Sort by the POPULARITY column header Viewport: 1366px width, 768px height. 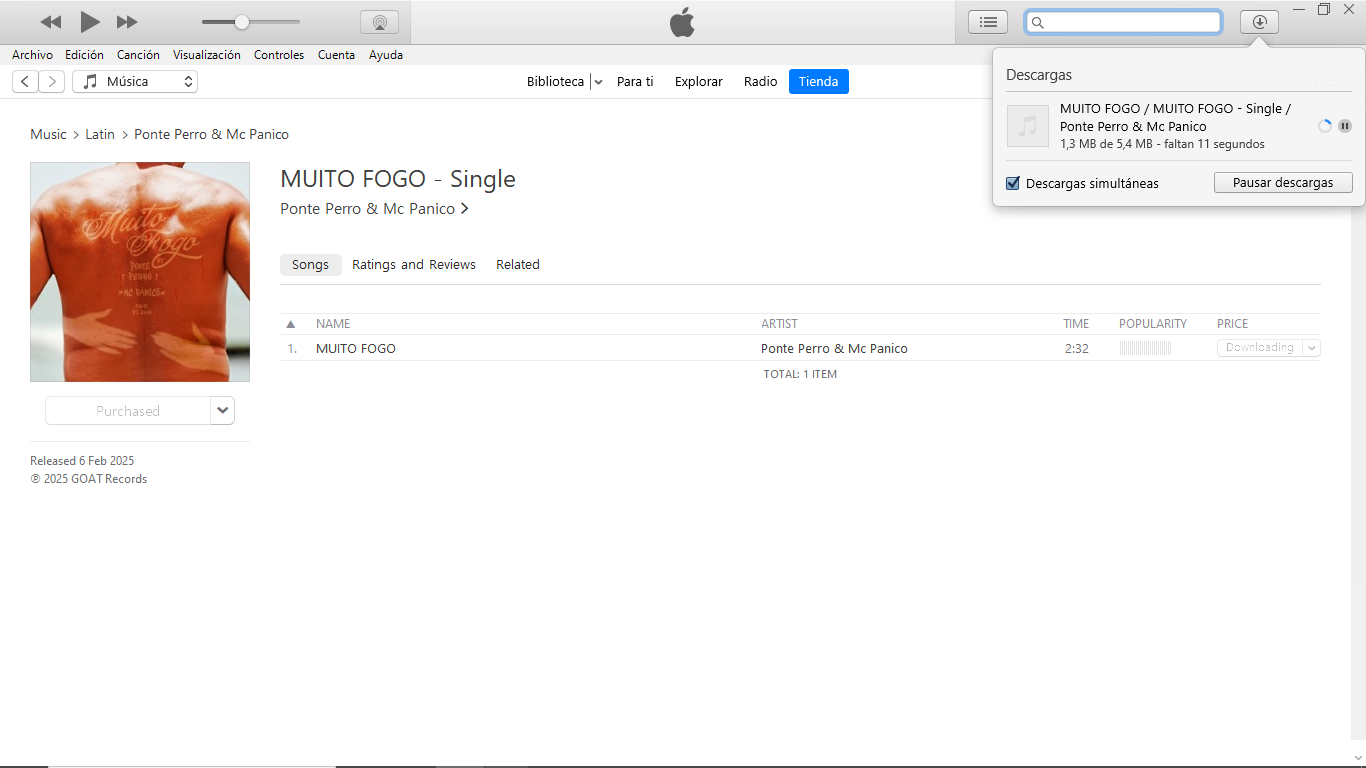click(1153, 324)
